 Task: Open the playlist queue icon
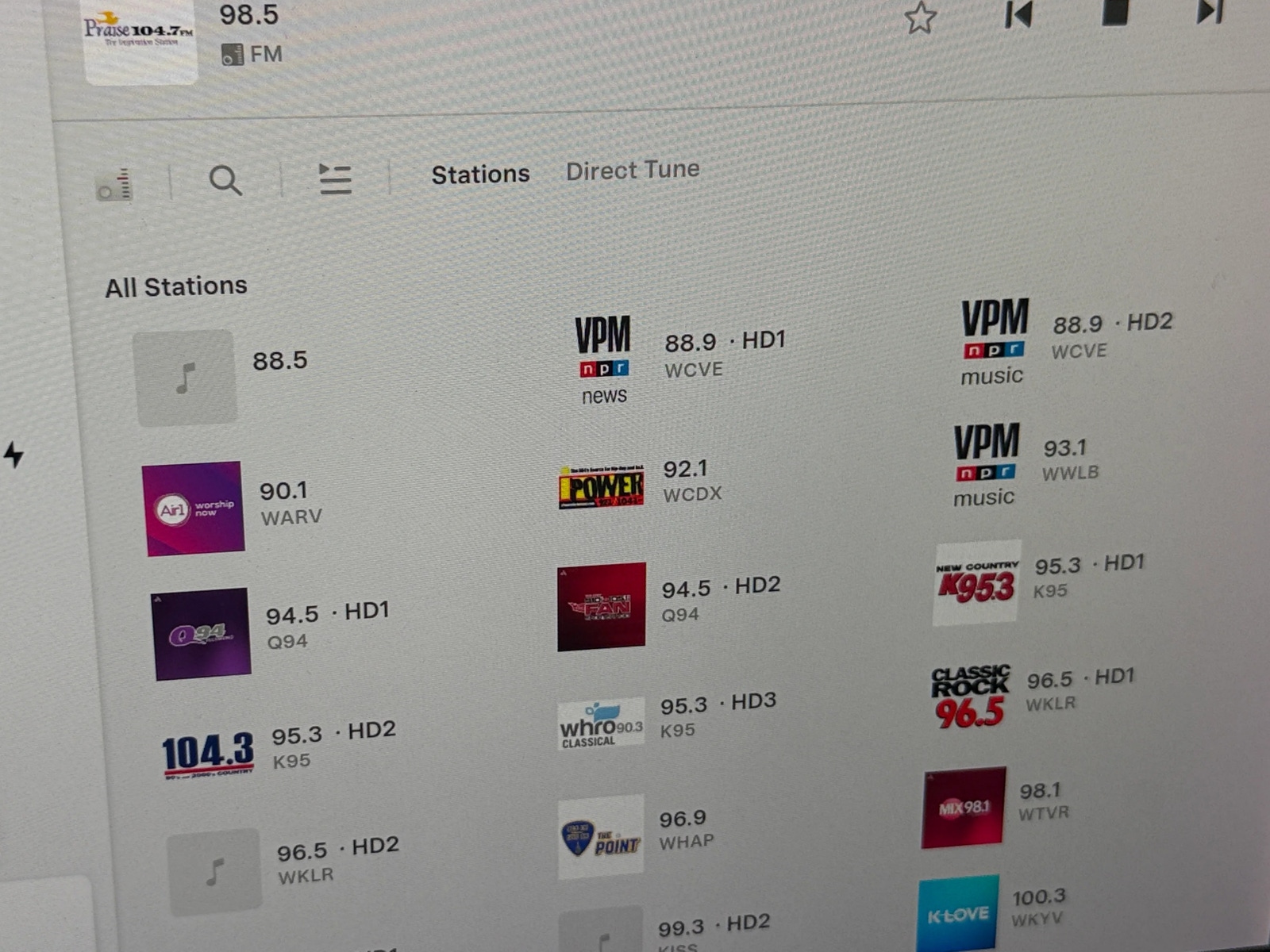334,178
